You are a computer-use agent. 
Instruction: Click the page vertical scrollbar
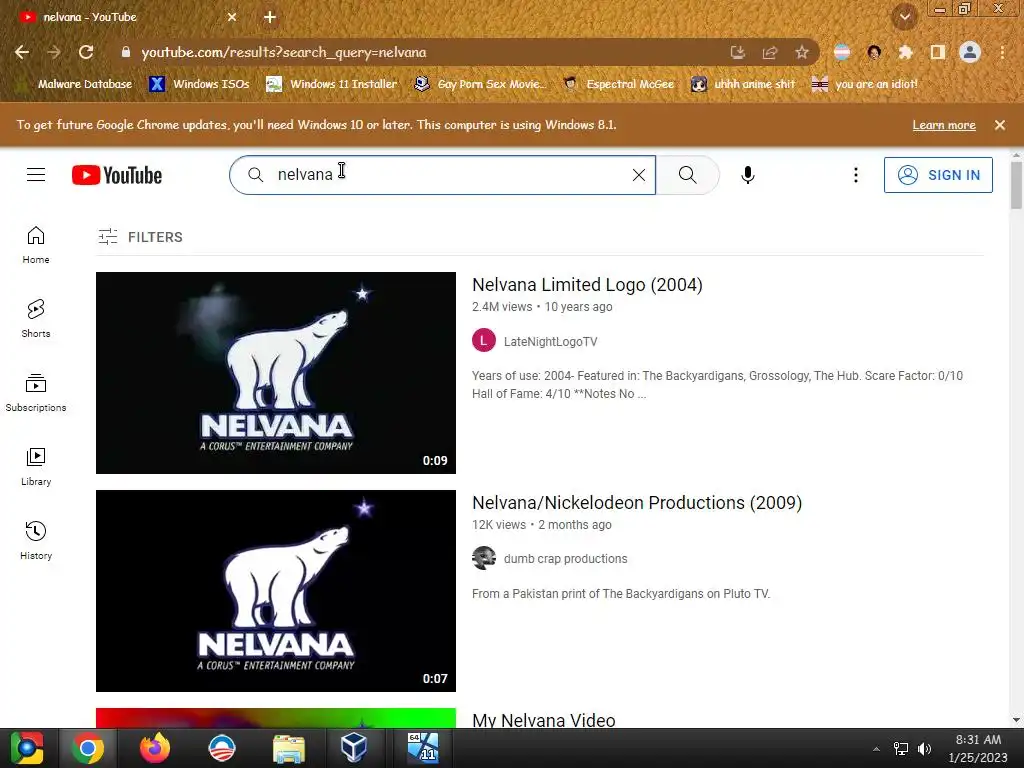1016,186
